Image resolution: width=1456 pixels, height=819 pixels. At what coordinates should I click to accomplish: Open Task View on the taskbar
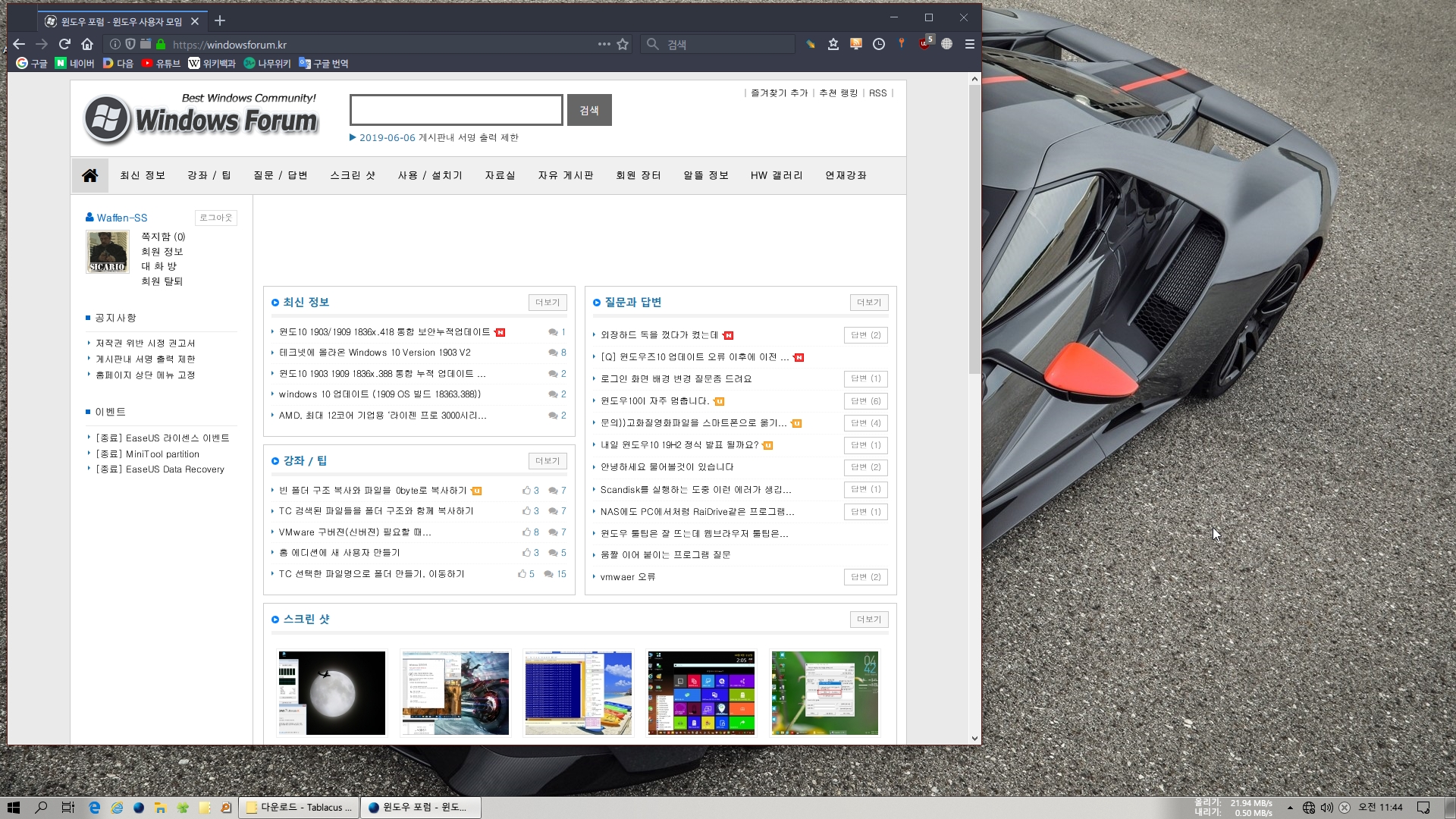[x=67, y=808]
